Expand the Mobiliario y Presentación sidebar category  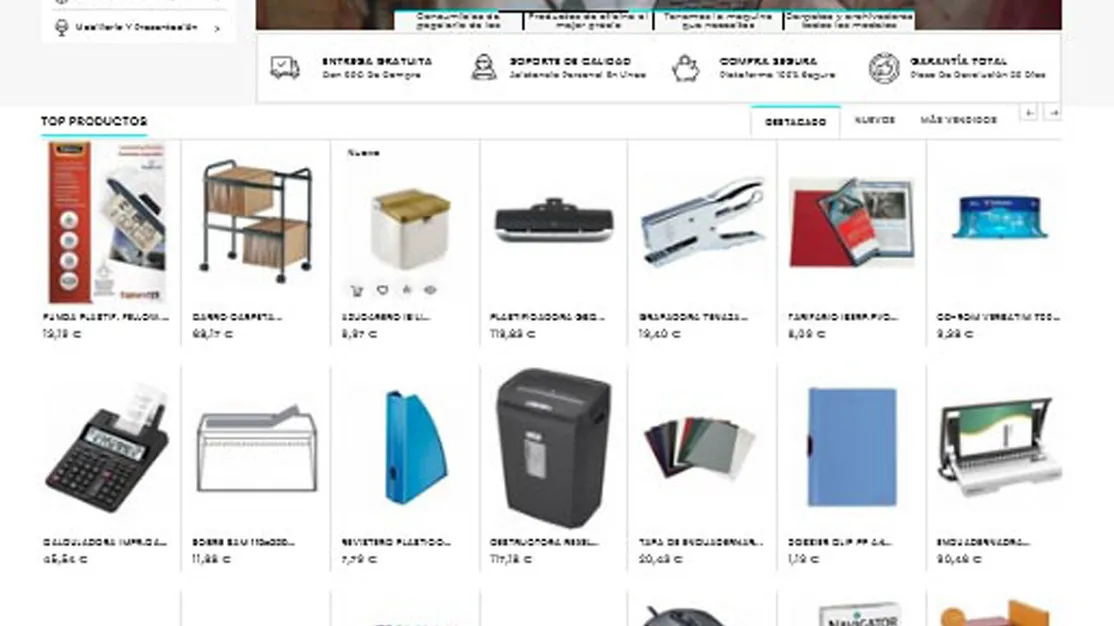pos(139,28)
